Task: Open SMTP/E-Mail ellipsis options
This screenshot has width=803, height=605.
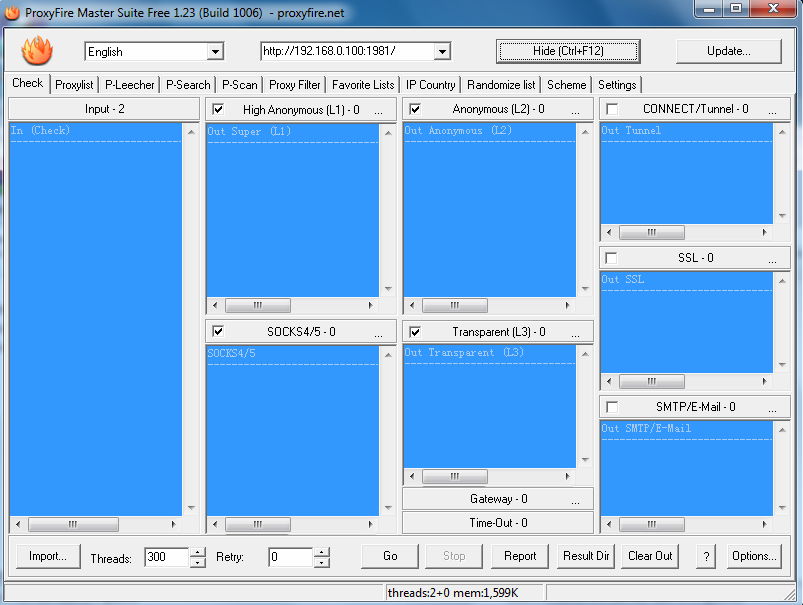Action: [772, 408]
